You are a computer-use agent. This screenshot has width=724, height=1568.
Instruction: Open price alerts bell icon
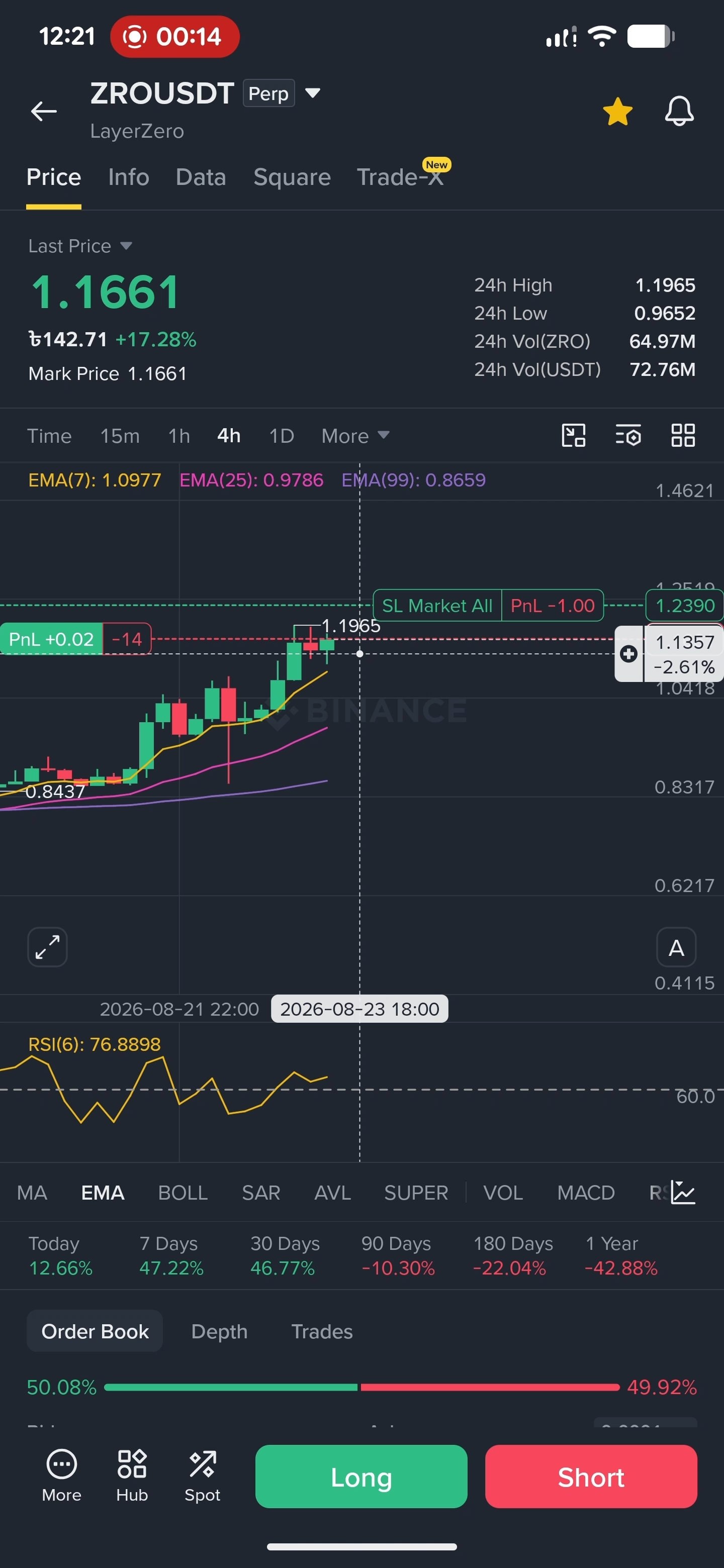679,111
